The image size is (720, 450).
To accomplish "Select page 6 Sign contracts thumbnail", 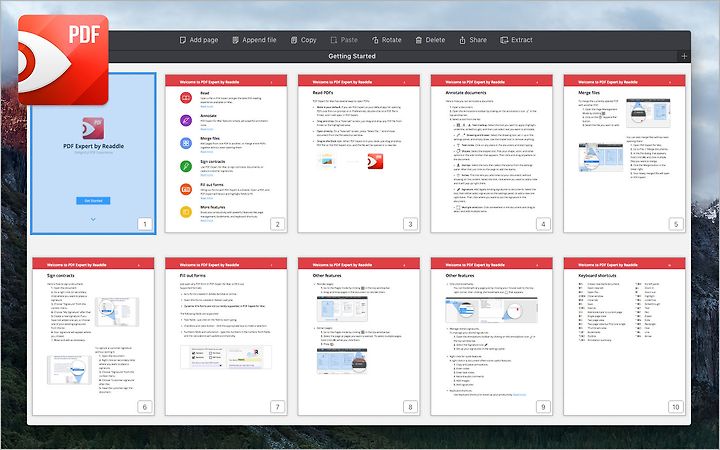I will (93, 336).
